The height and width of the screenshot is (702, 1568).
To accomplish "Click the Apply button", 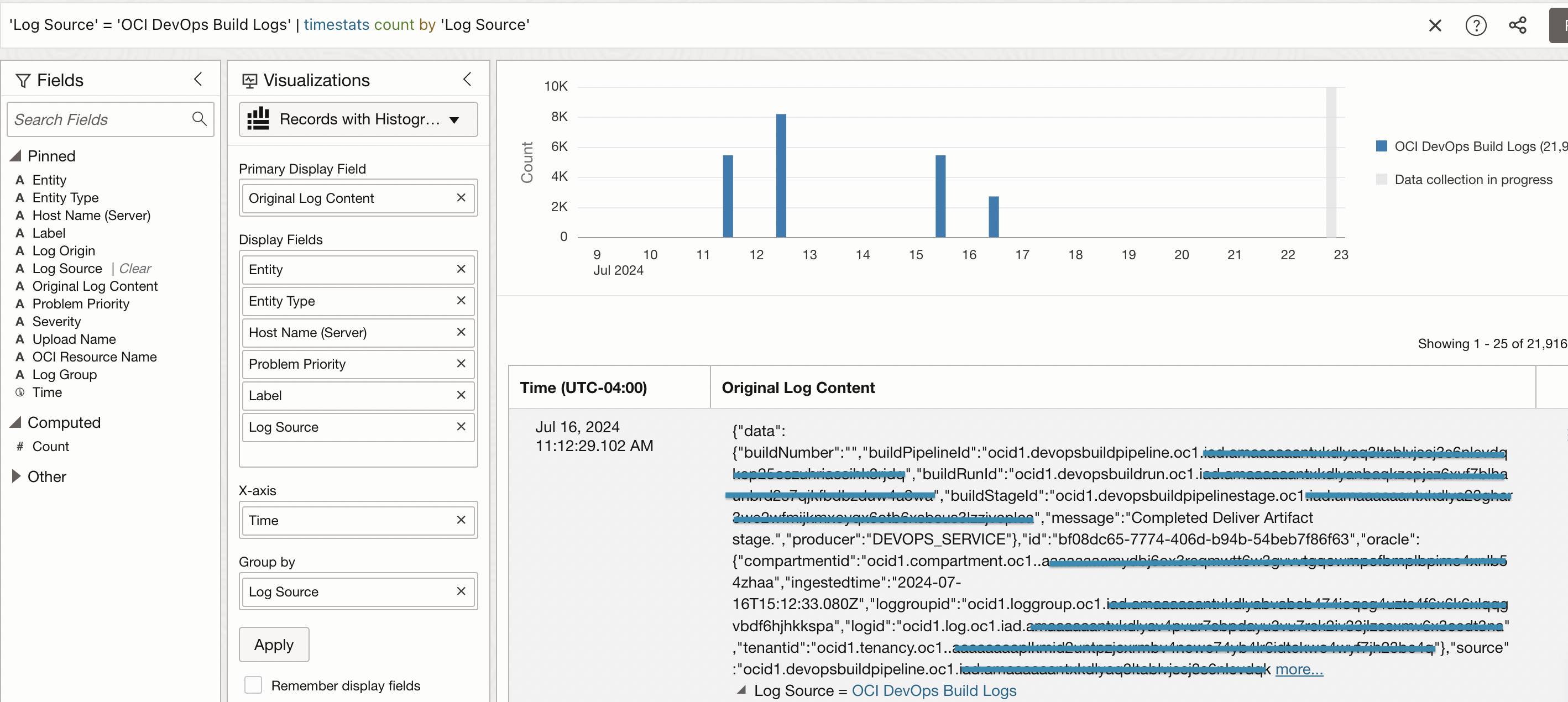I will click(273, 644).
